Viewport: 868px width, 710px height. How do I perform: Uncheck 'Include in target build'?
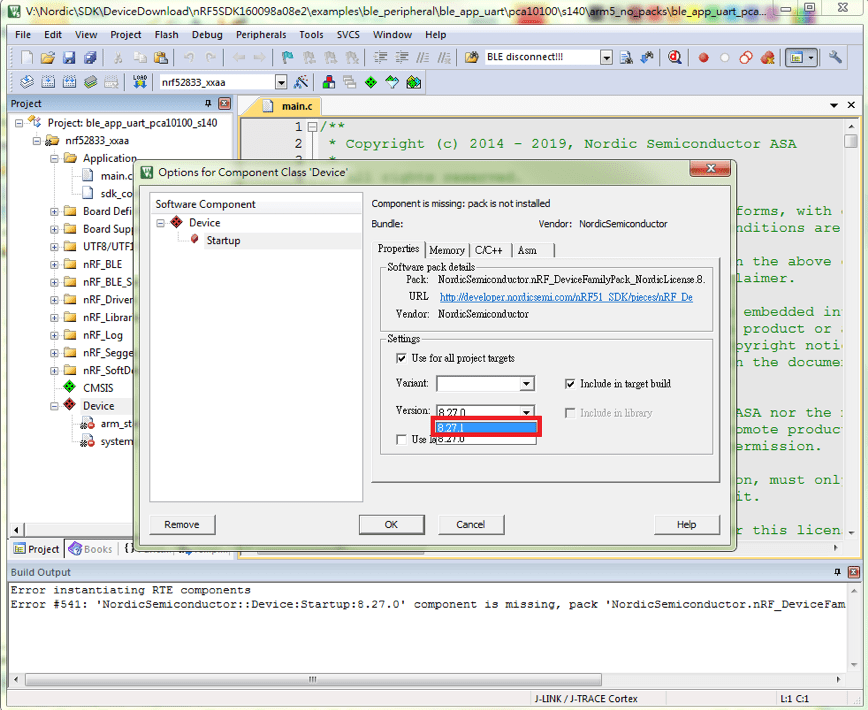coord(570,383)
